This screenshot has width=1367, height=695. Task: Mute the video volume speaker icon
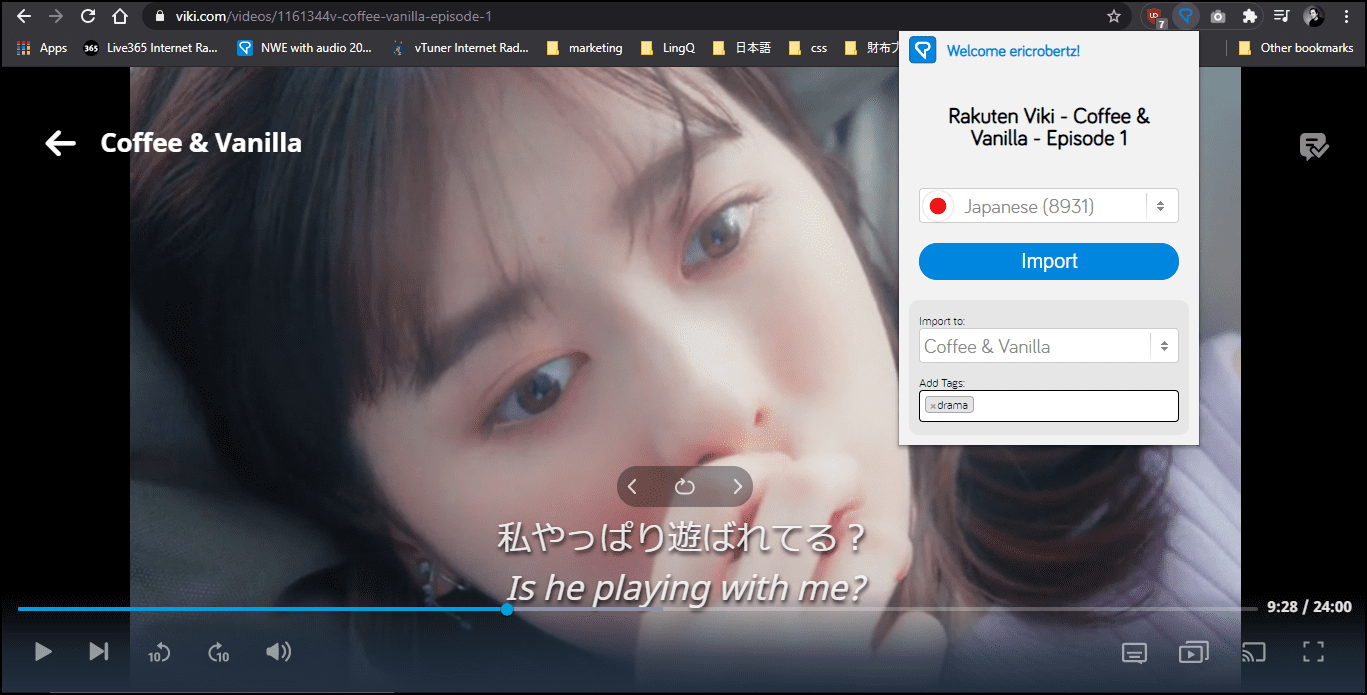[x=278, y=652]
